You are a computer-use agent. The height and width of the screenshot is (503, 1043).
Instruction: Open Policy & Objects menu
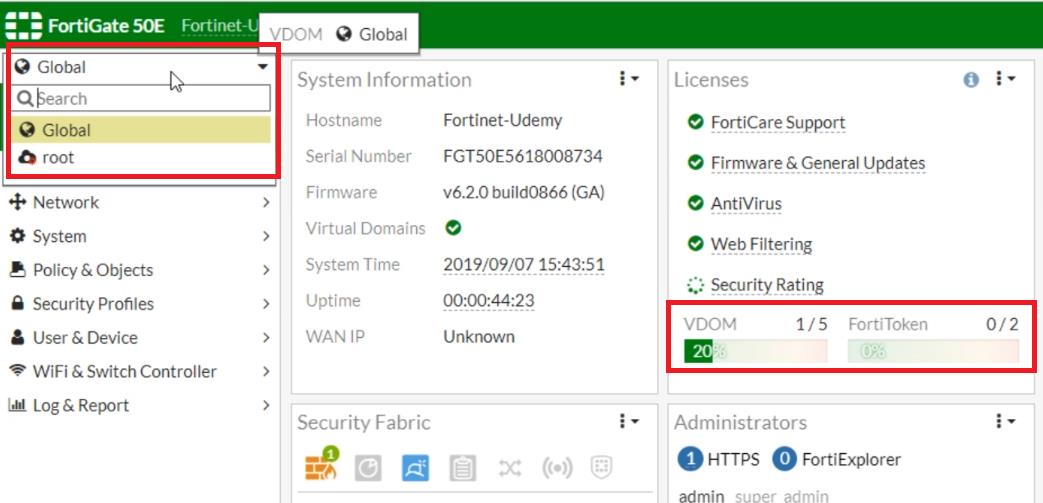[x=140, y=270]
